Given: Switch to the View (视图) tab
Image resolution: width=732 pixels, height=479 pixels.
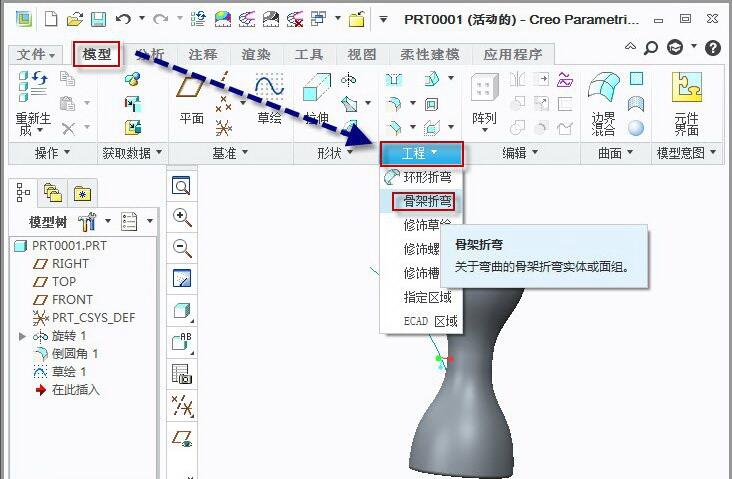Looking at the screenshot, I should [362, 54].
